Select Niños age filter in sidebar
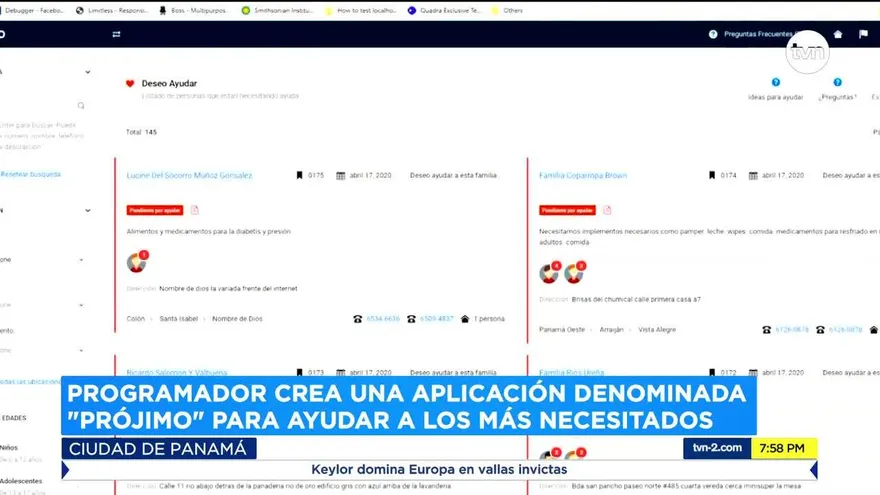Image resolution: width=880 pixels, height=495 pixels. (9, 448)
